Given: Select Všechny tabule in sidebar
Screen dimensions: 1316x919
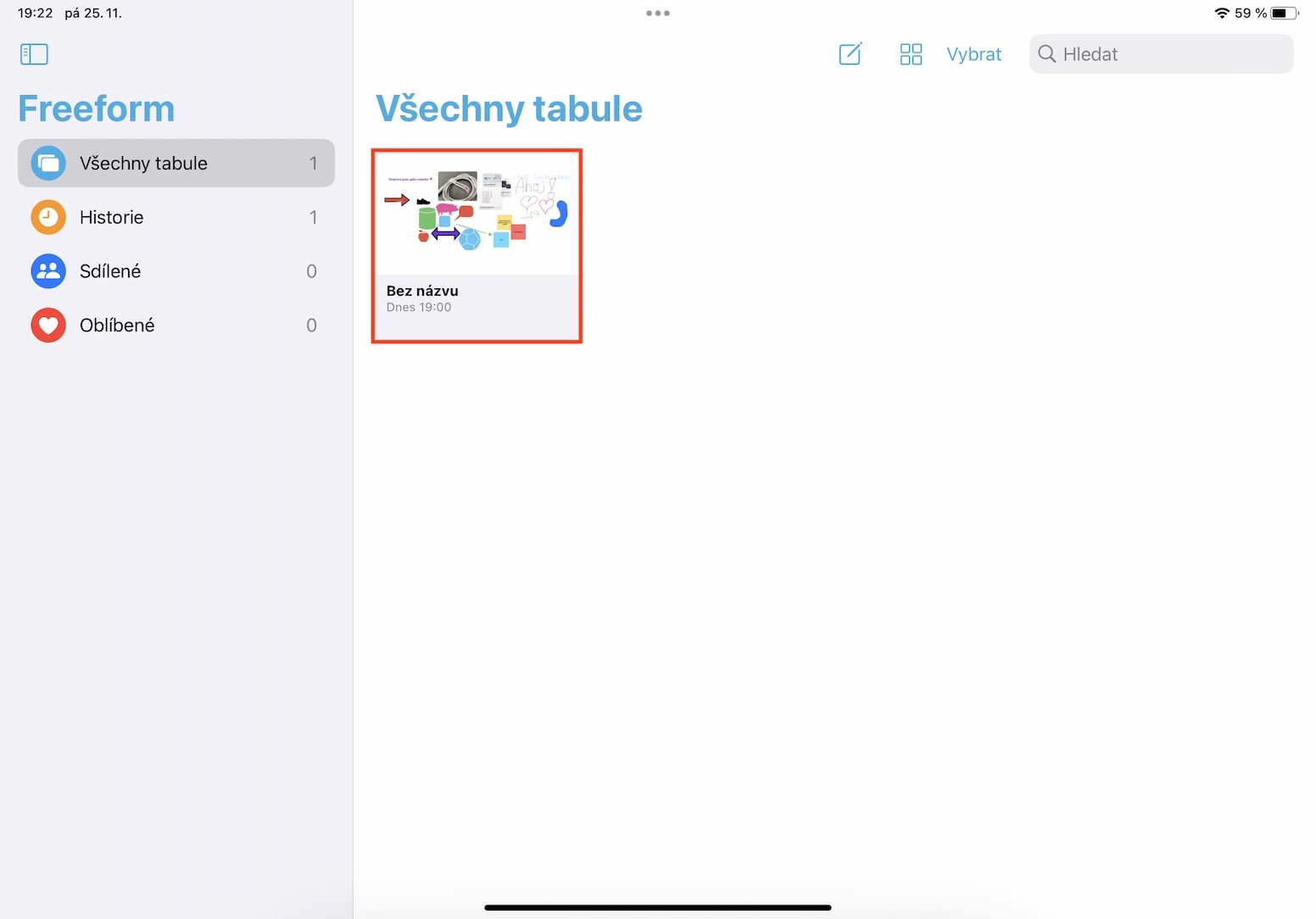Looking at the screenshot, I should (x=176, y=163).
